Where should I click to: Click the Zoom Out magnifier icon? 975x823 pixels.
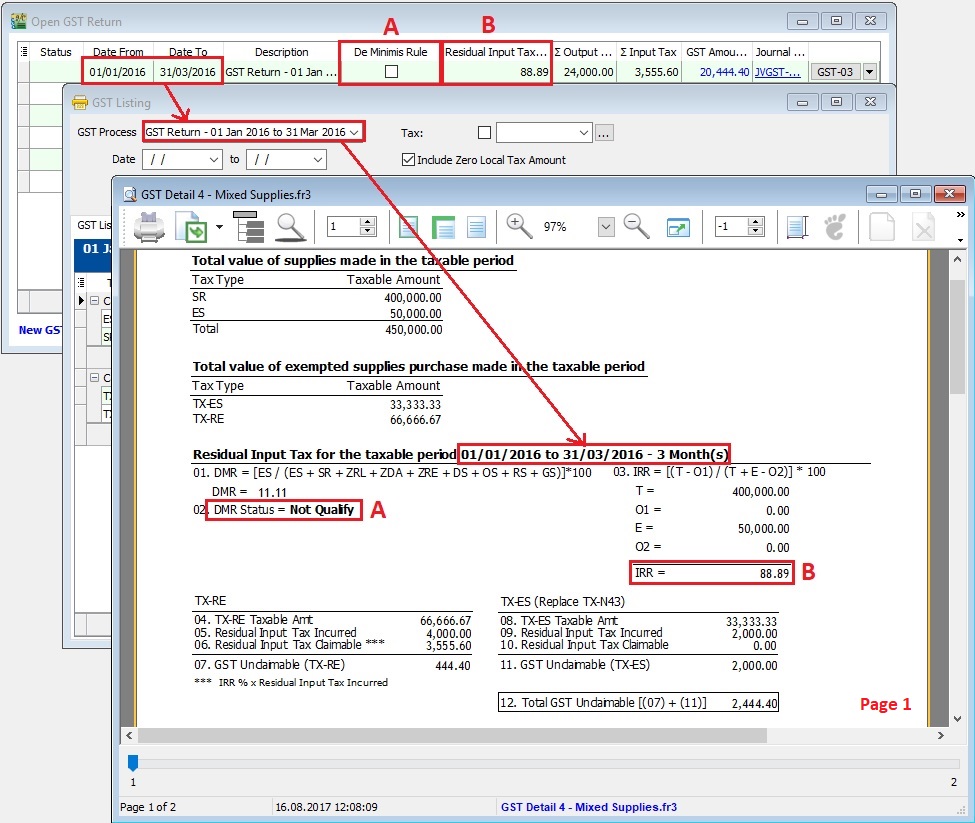click(634, 227)
